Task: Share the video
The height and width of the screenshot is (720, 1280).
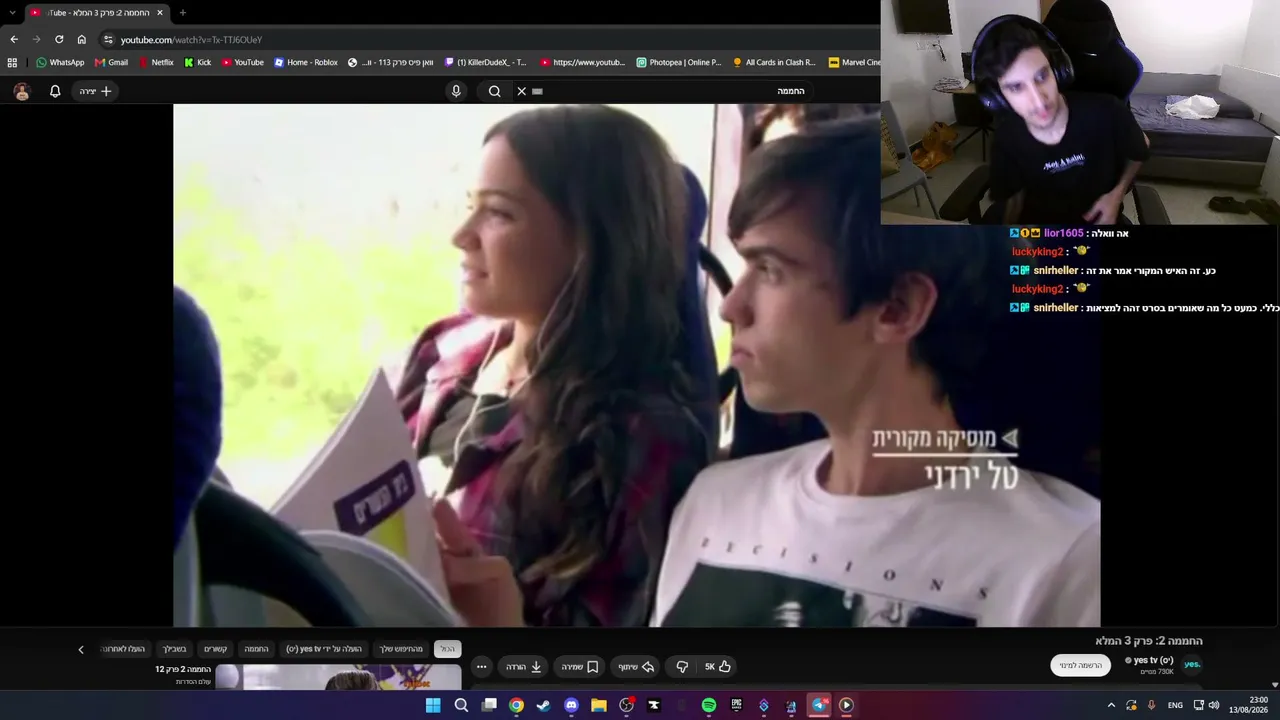Action: click(635, 667)
